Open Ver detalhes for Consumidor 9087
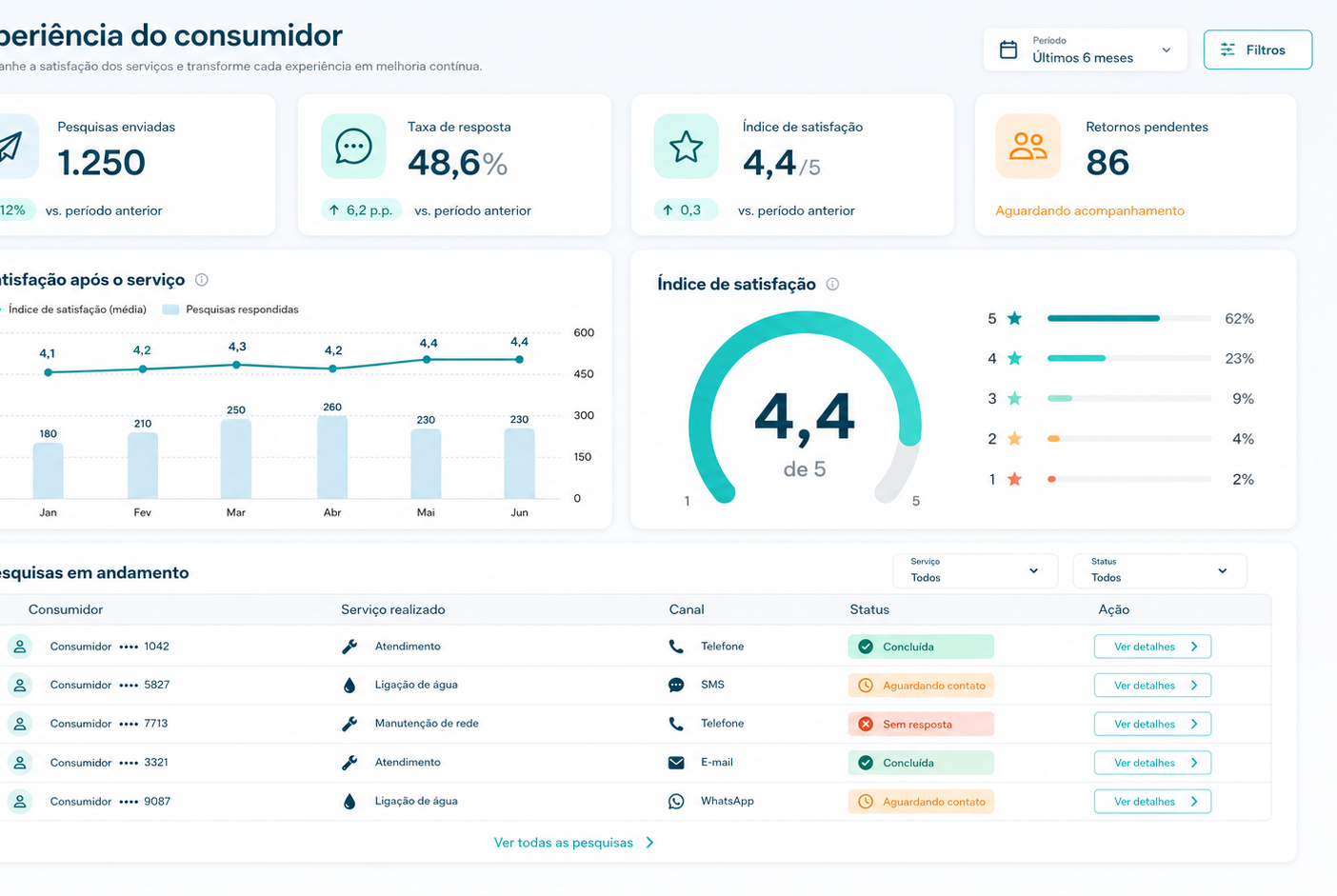The width and height of the screenshot is (1337, 896). point(1152,802)
